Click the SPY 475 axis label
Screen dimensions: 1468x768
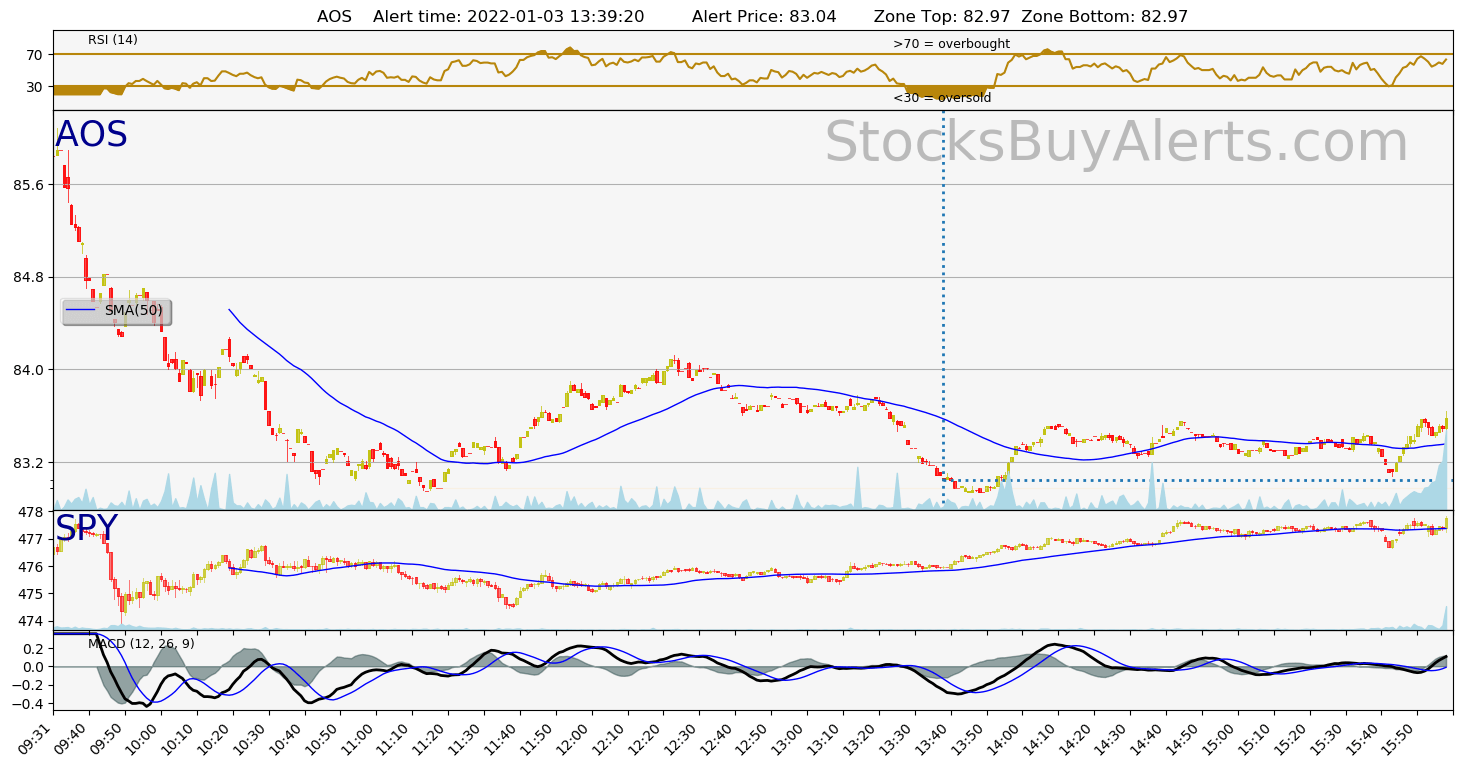coord(32,594)
